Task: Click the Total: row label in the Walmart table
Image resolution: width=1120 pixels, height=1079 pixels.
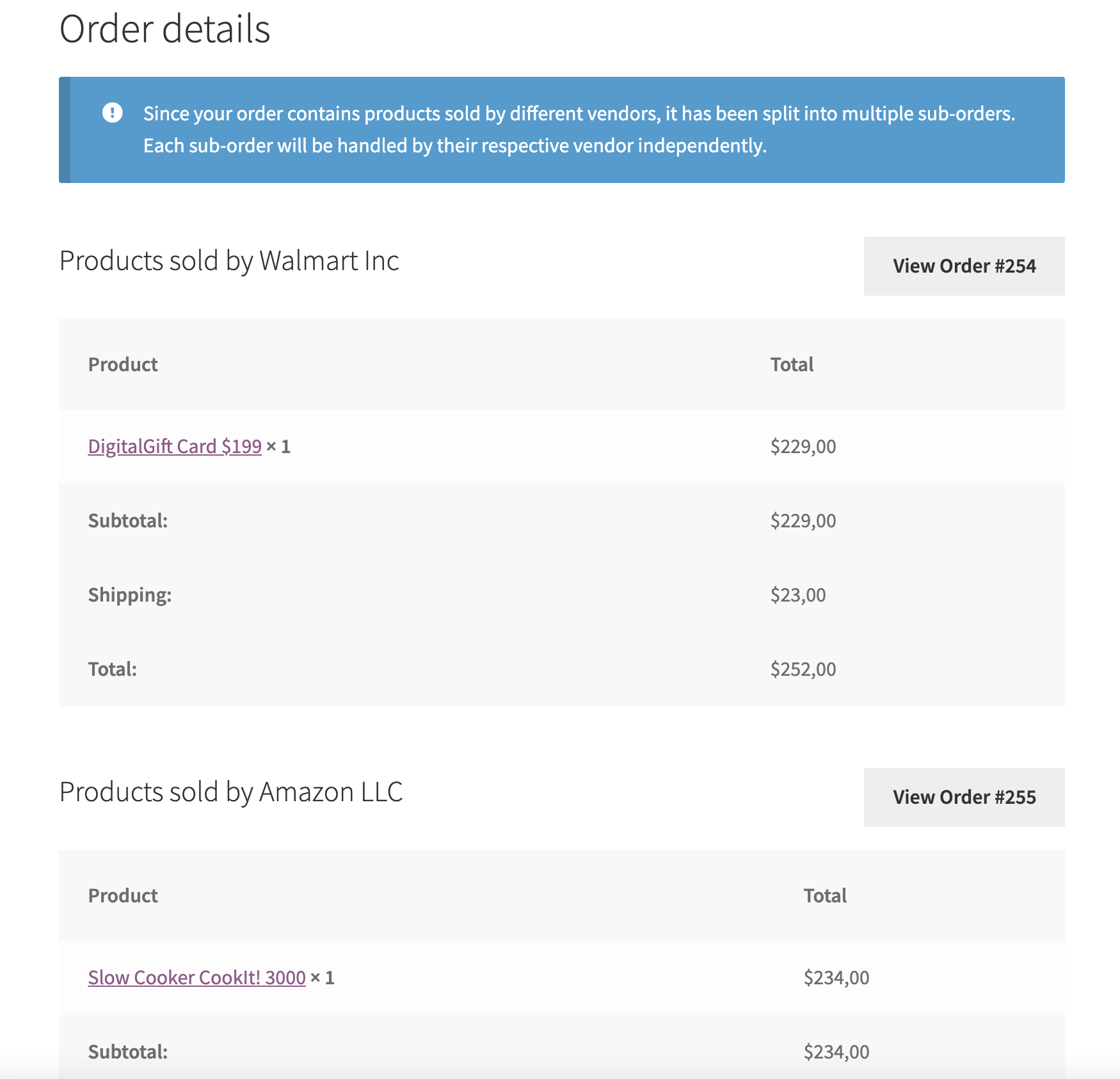Action: coord(113,669)
